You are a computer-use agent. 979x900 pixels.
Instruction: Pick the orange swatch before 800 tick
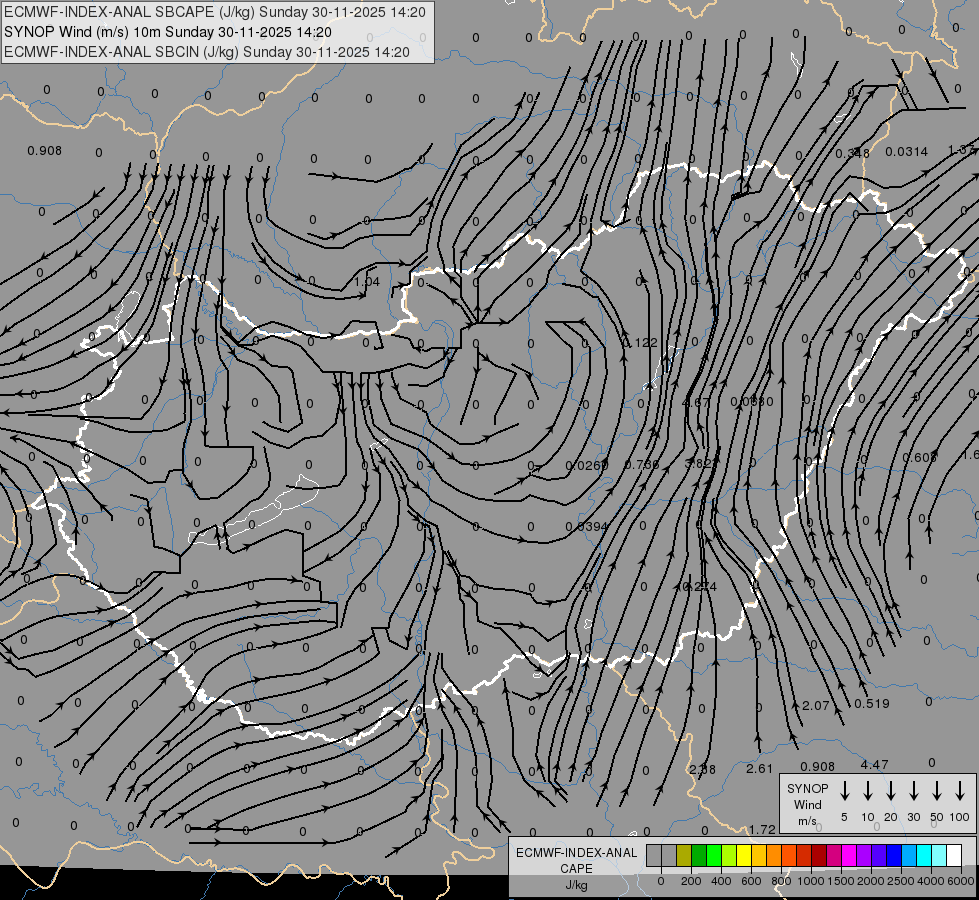click(774, 855)
